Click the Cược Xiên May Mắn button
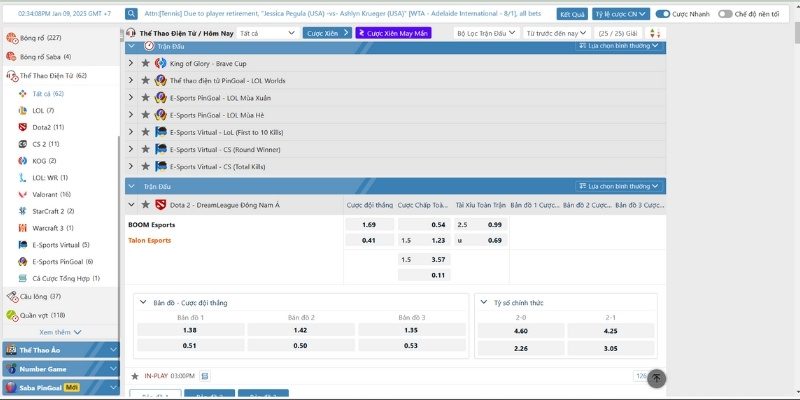 (x=393, y=33)
